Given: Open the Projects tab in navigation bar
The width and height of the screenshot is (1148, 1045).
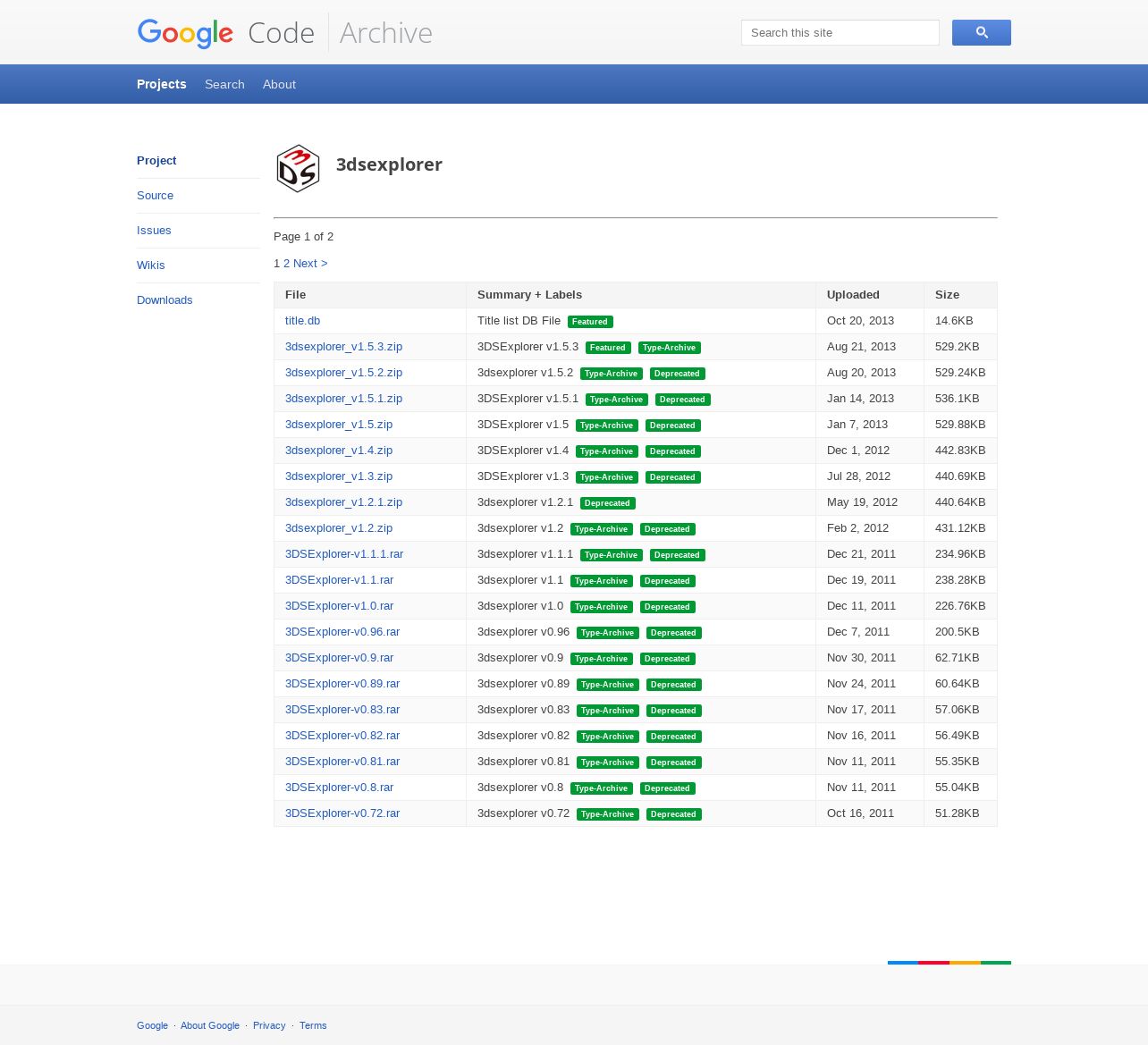Looking at the screenshot, I should 162,84.
